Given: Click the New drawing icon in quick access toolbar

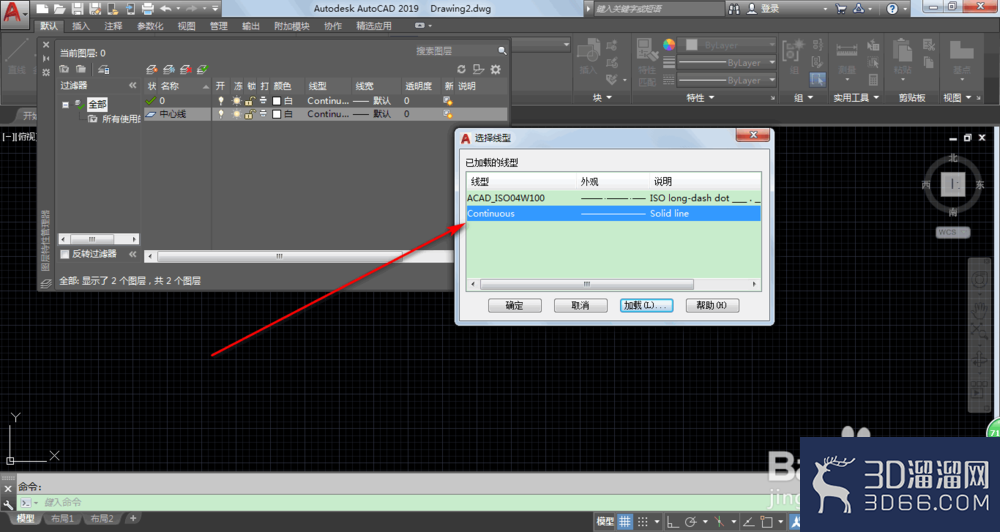Looking at the screenshot, I should pyautogui.click(x=41, y=9).
